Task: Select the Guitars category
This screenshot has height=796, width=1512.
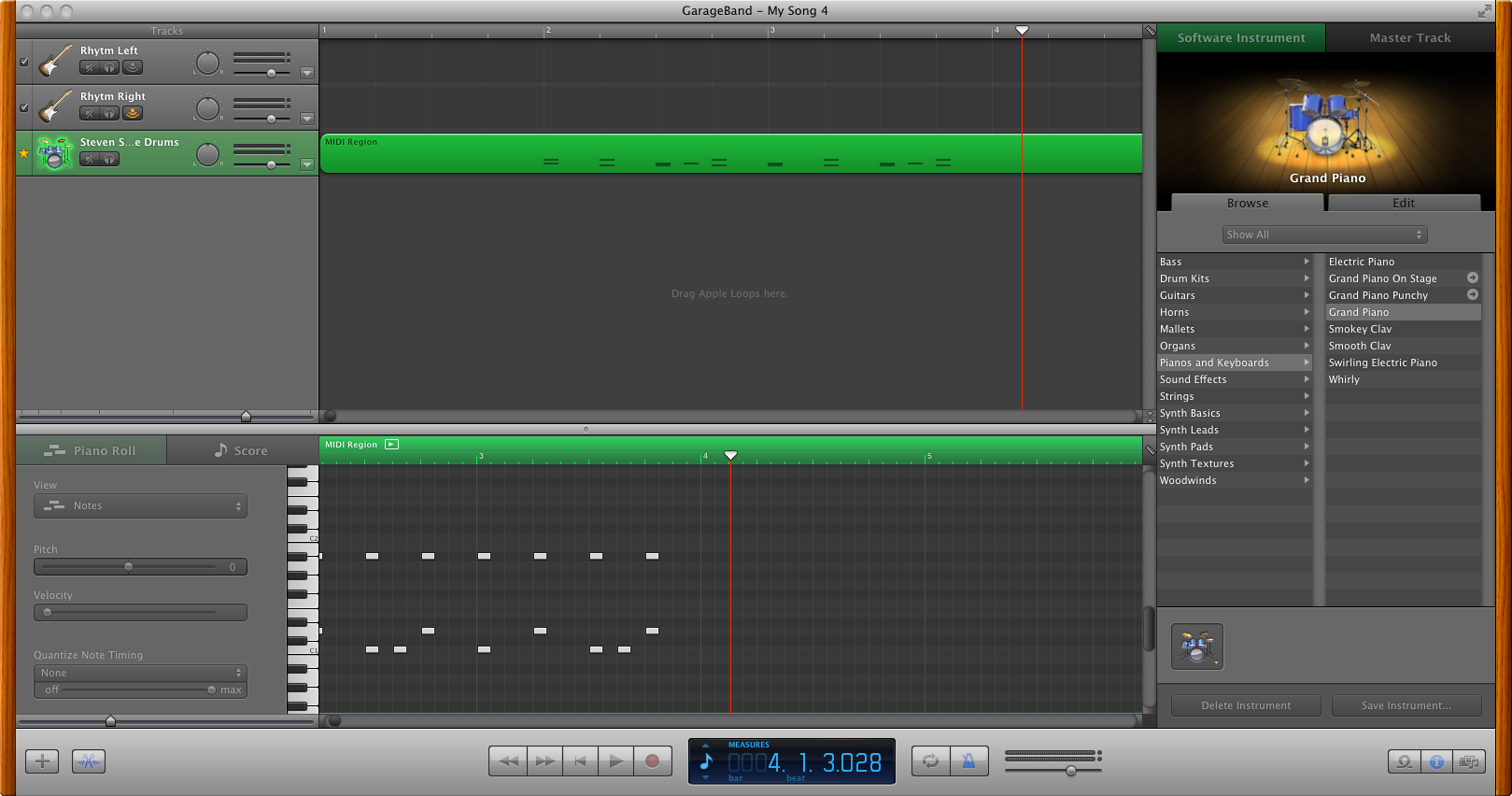Action: [1235, 295]
